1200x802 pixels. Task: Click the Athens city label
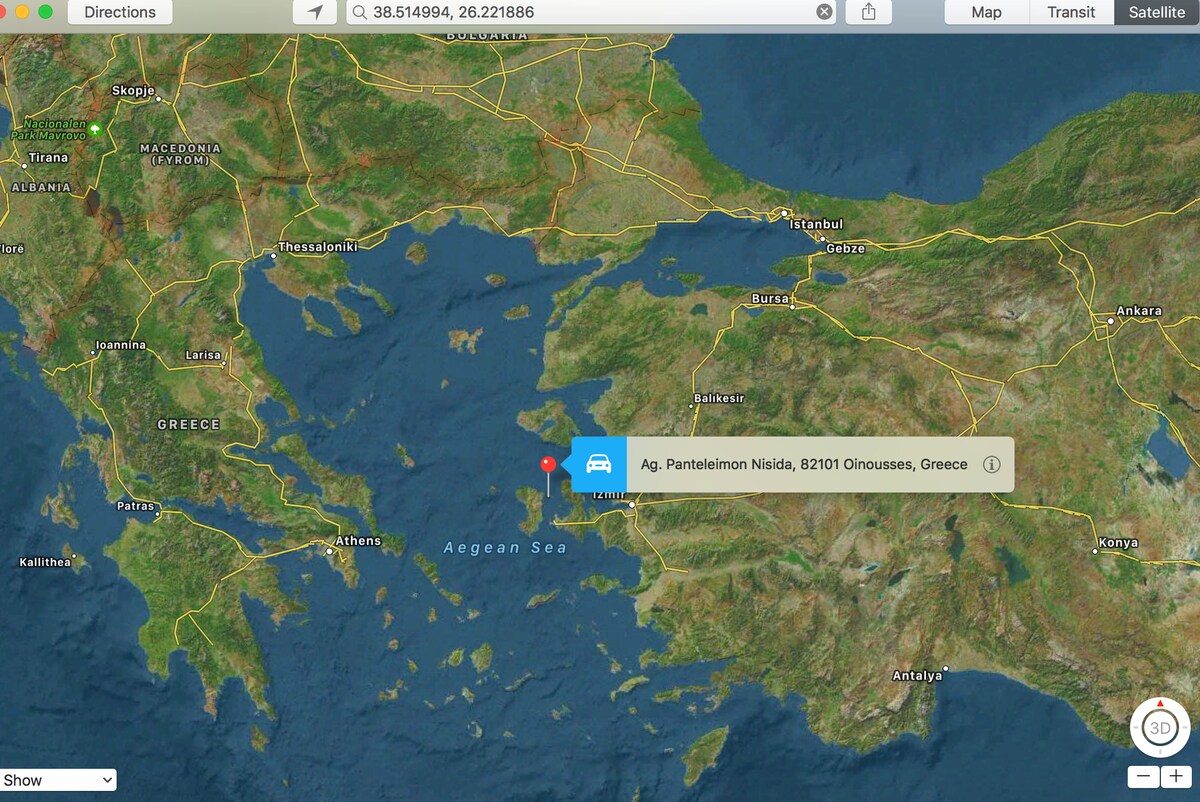pyautogui.click(x=357, y=541)
